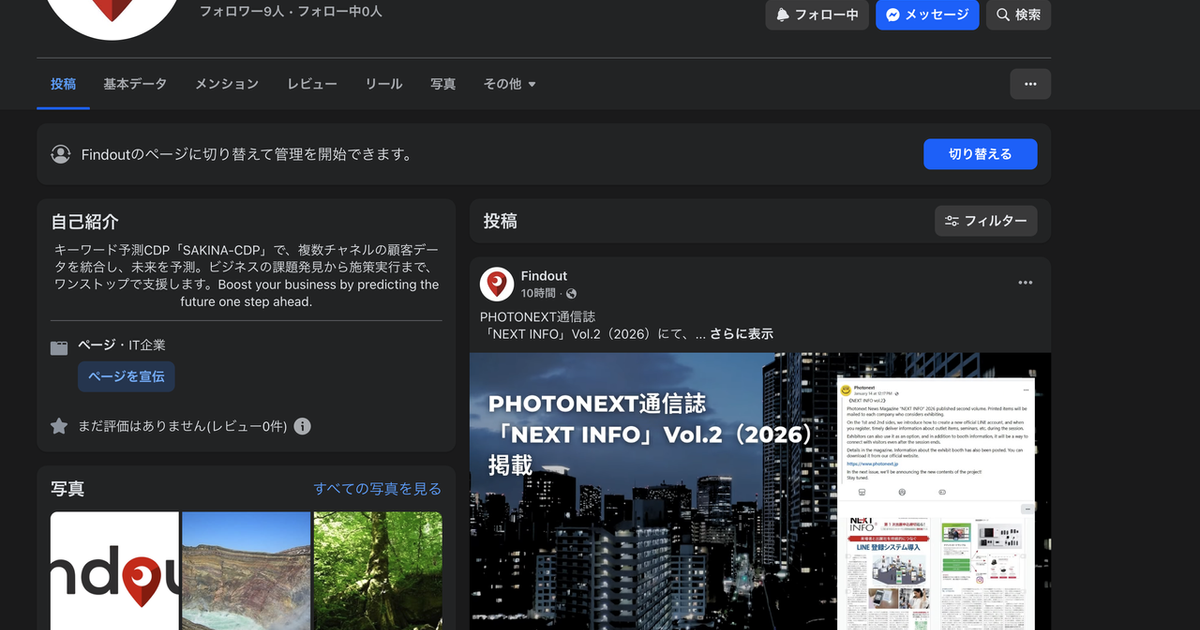Open the green forest photo thumbnail

click(x=378, y=571)
